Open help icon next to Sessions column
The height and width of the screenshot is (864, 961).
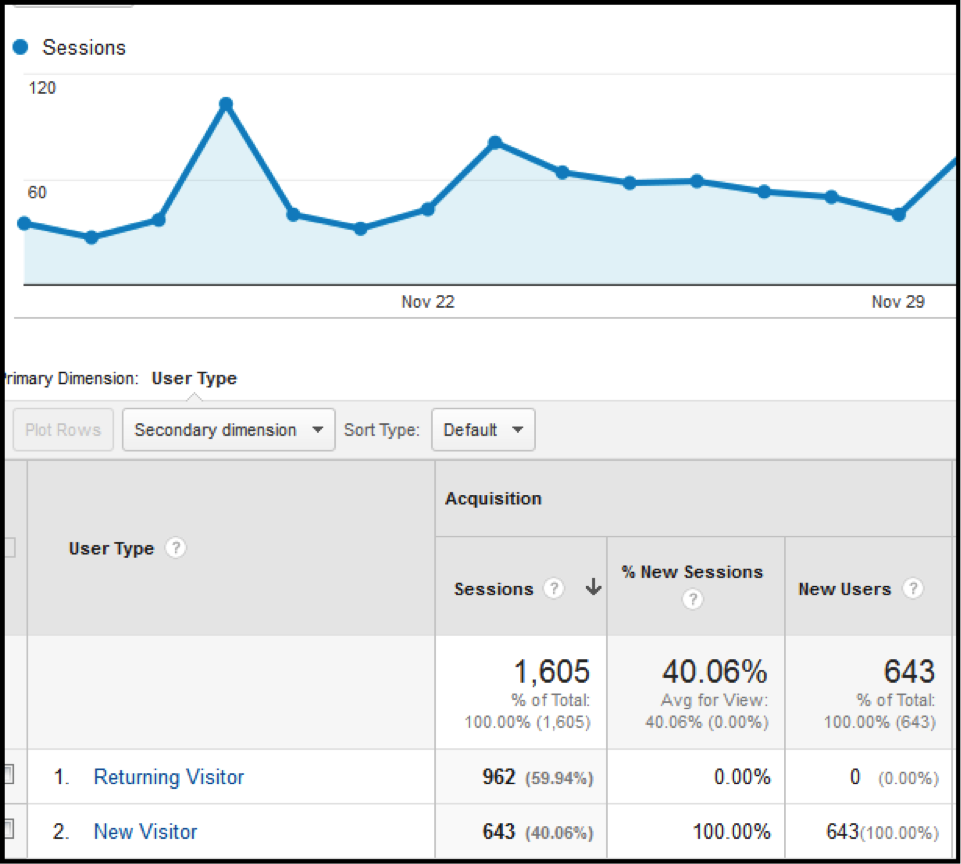pos(554,588)
